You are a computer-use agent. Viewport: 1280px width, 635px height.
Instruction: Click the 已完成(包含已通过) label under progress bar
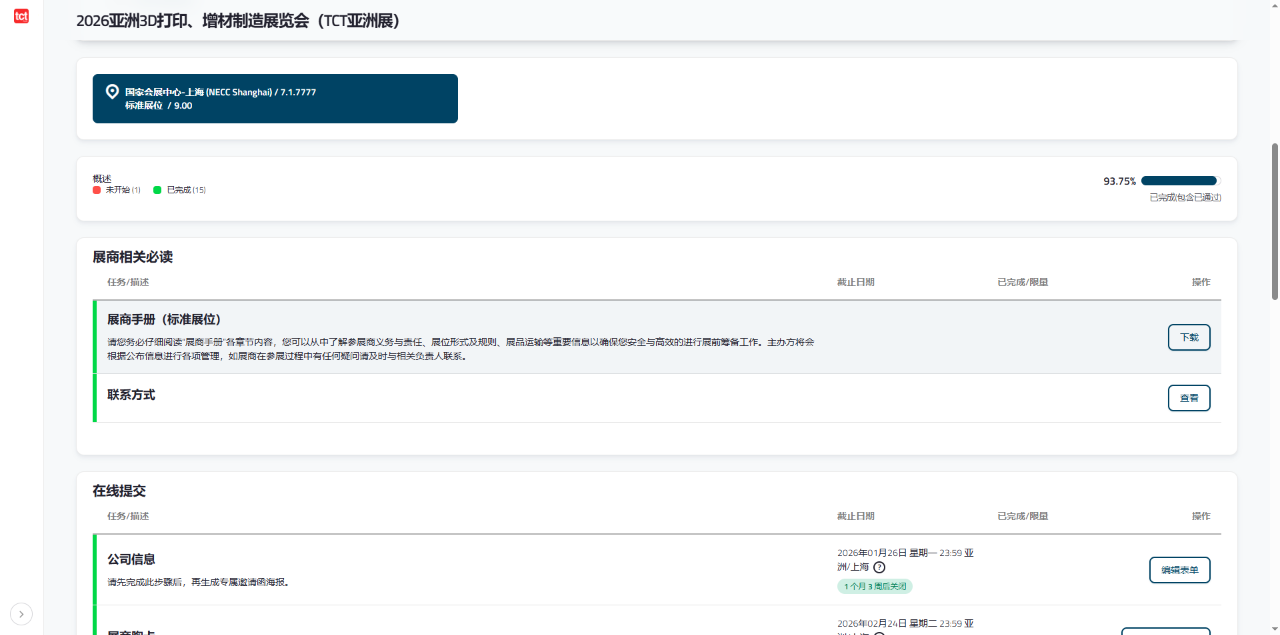pyautogui.click(x=1185, y=198)
